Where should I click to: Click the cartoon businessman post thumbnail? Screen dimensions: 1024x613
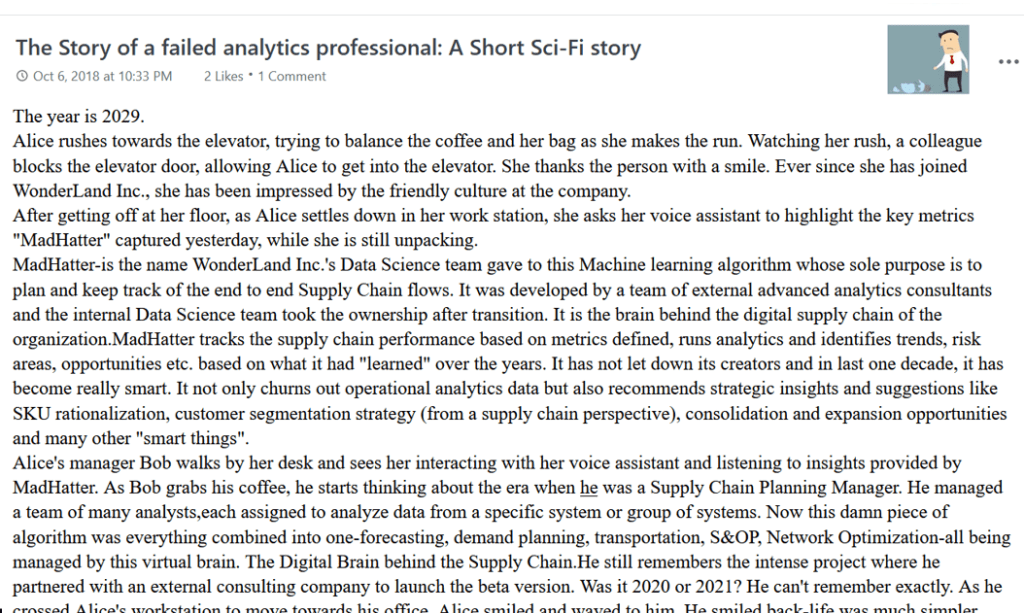click(928, 60)
